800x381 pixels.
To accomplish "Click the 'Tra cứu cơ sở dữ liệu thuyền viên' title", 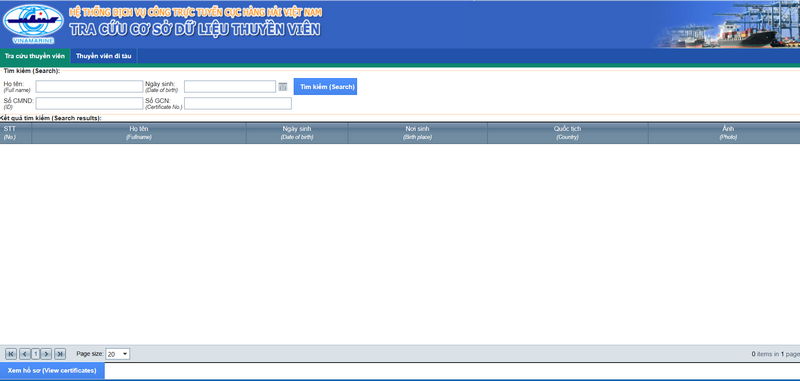I will pos(195,30).
